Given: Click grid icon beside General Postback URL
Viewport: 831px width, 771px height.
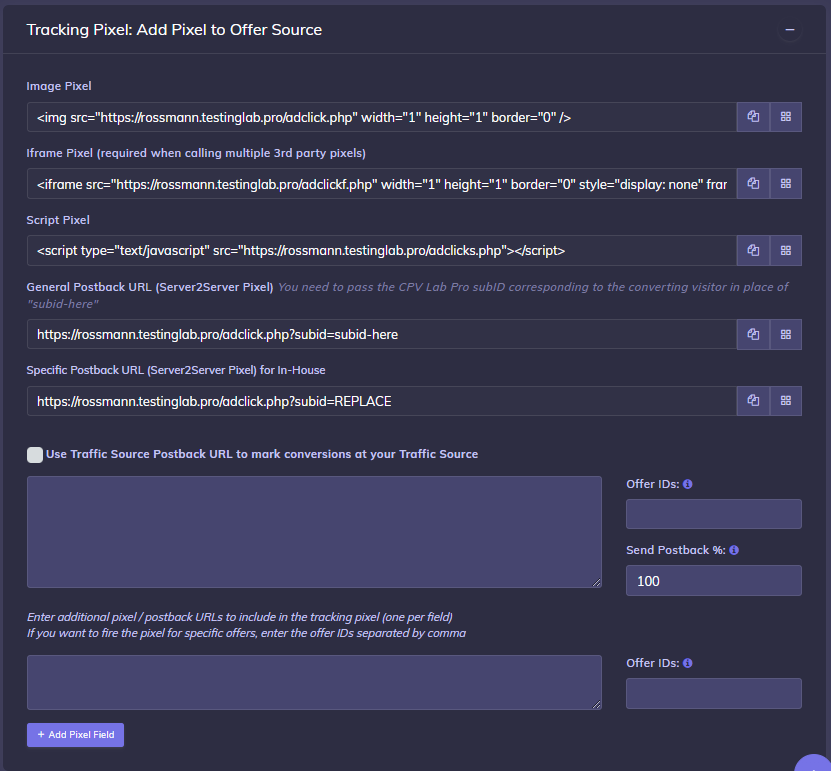Looking at the screenshot, I should [x=786, y=334].
